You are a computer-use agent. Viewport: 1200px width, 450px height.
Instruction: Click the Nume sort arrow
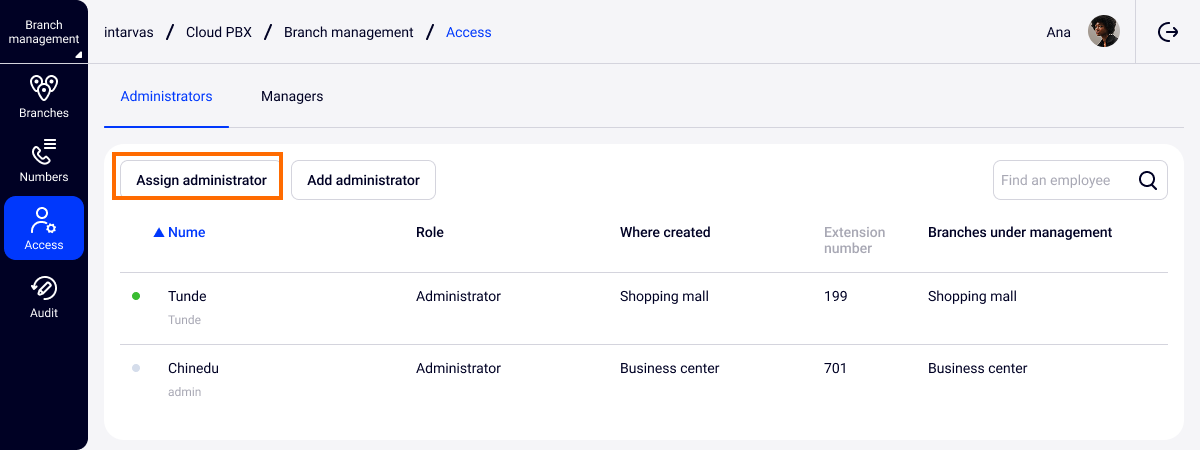[x=158, y=233]
